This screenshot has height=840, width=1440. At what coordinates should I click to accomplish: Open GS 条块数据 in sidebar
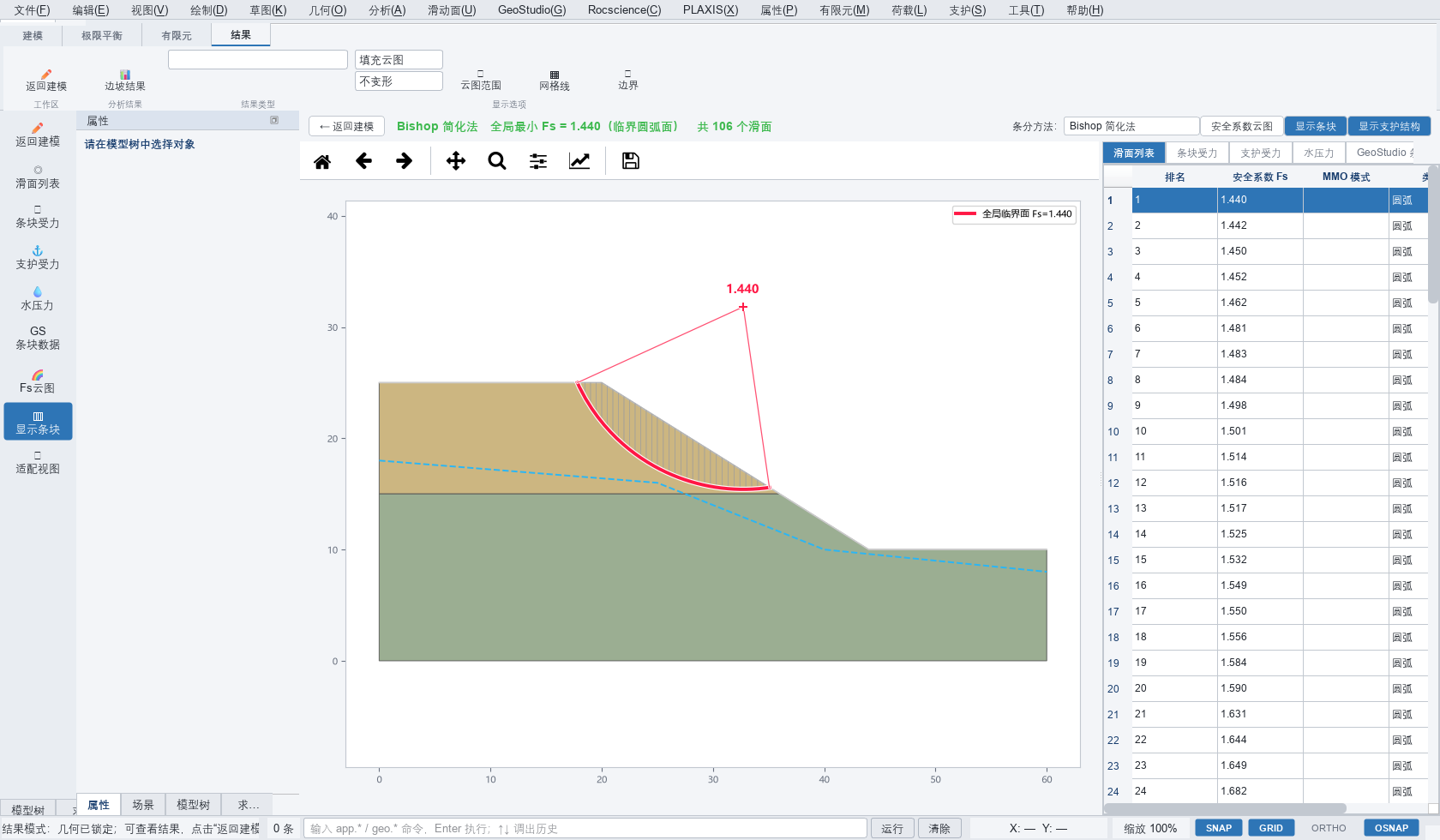tap(38, 338)
